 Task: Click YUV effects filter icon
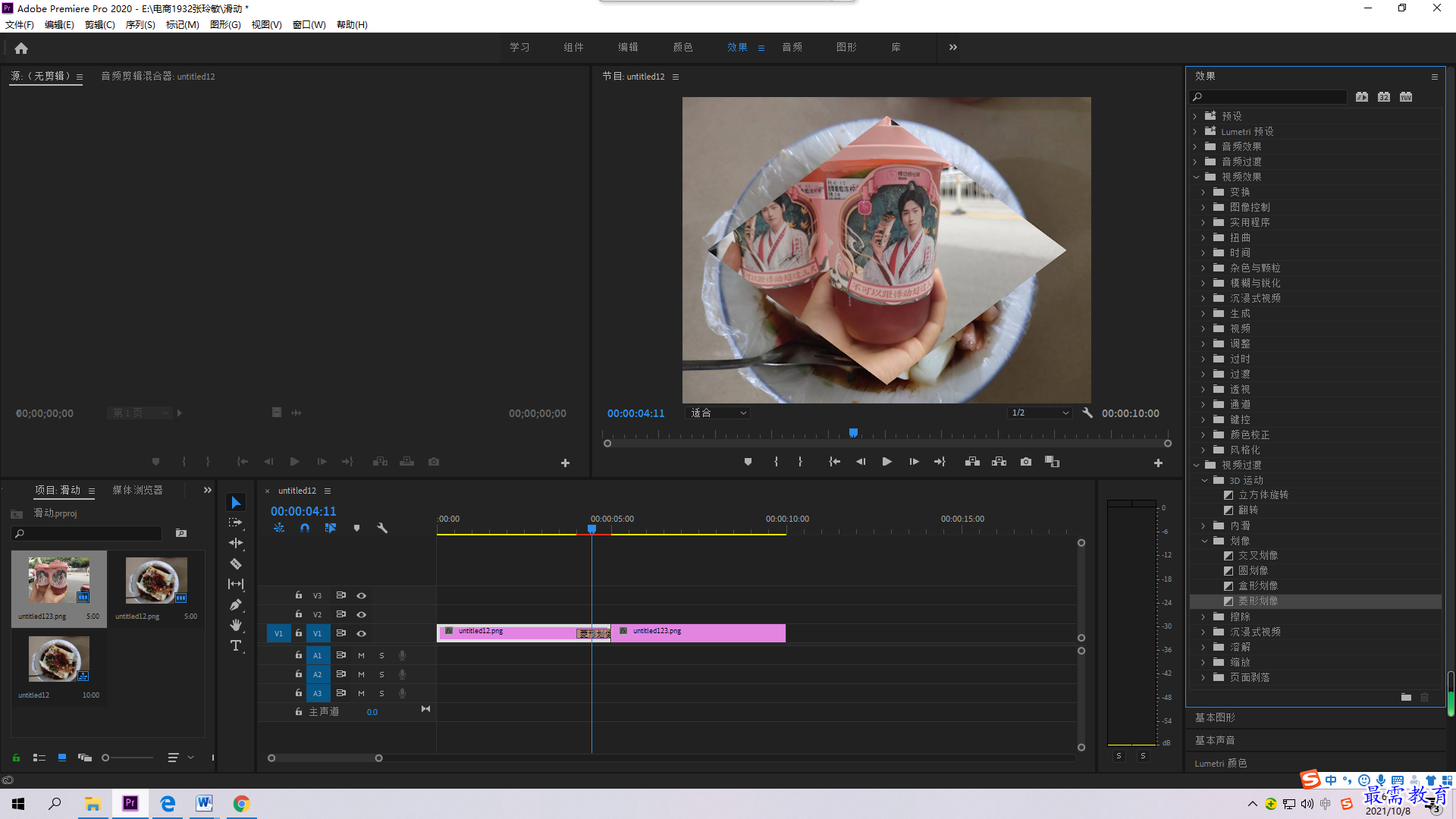1406,97
